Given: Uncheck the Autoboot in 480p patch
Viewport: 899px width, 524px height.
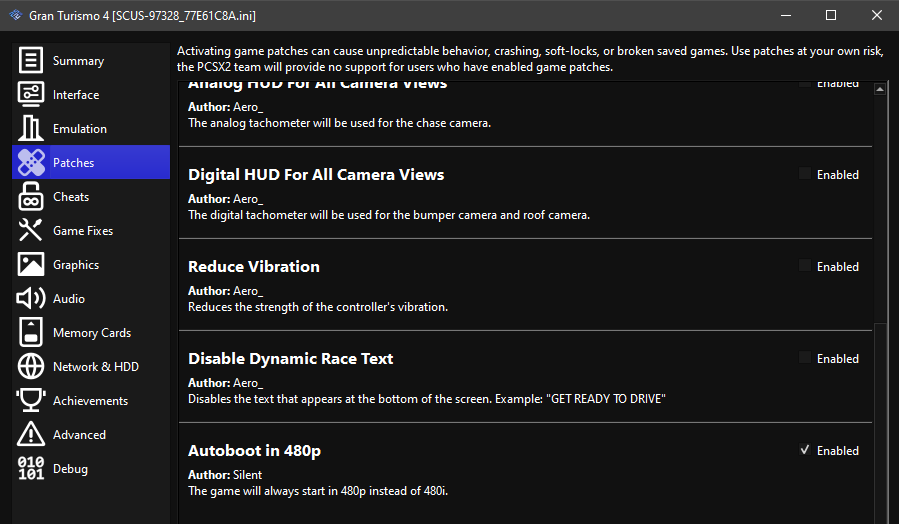Looking at the screenshot, I should (805, 450).
